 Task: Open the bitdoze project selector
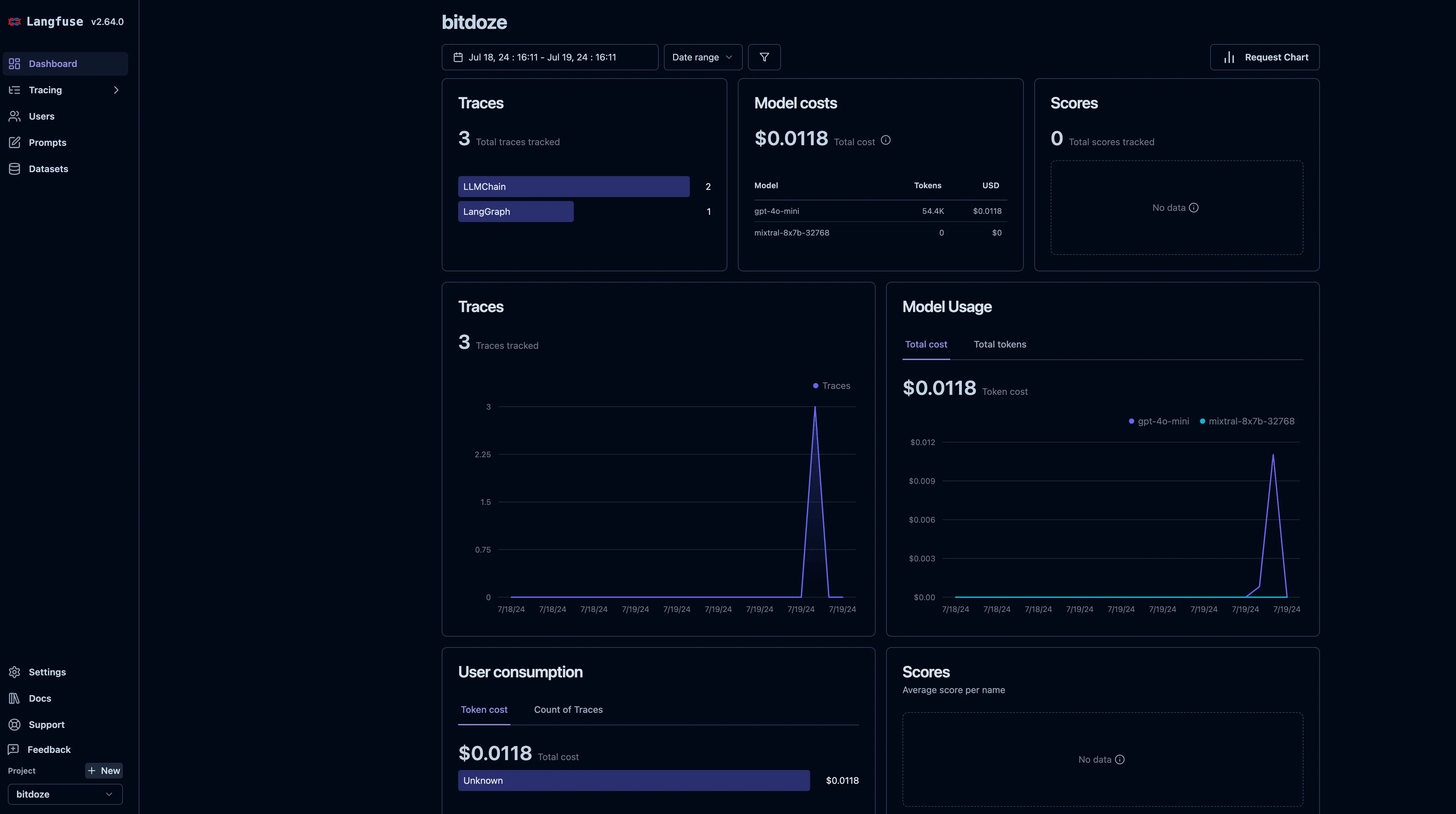pyautogui.click(x=64, y=794)
